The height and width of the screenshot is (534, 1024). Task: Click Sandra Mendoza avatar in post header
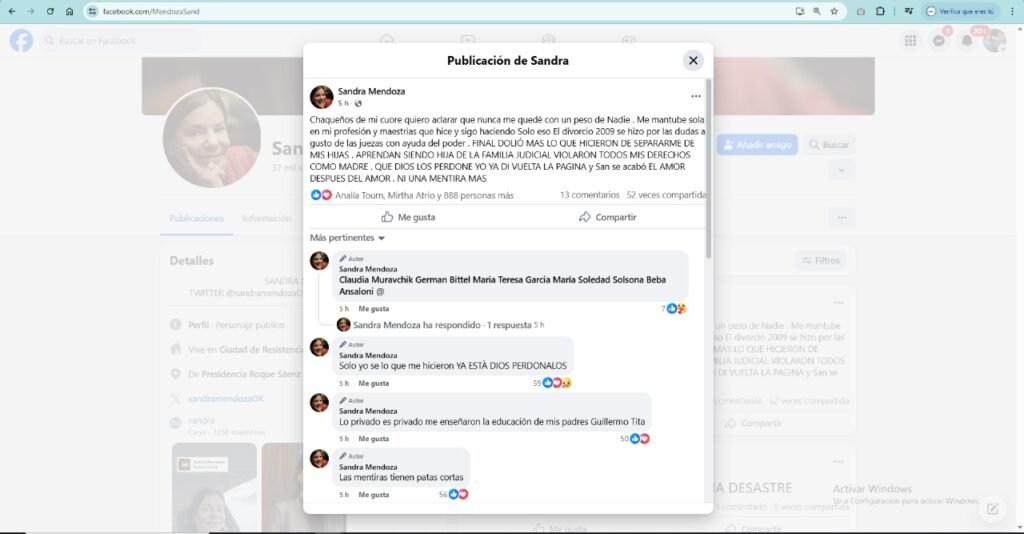(321, 97)
